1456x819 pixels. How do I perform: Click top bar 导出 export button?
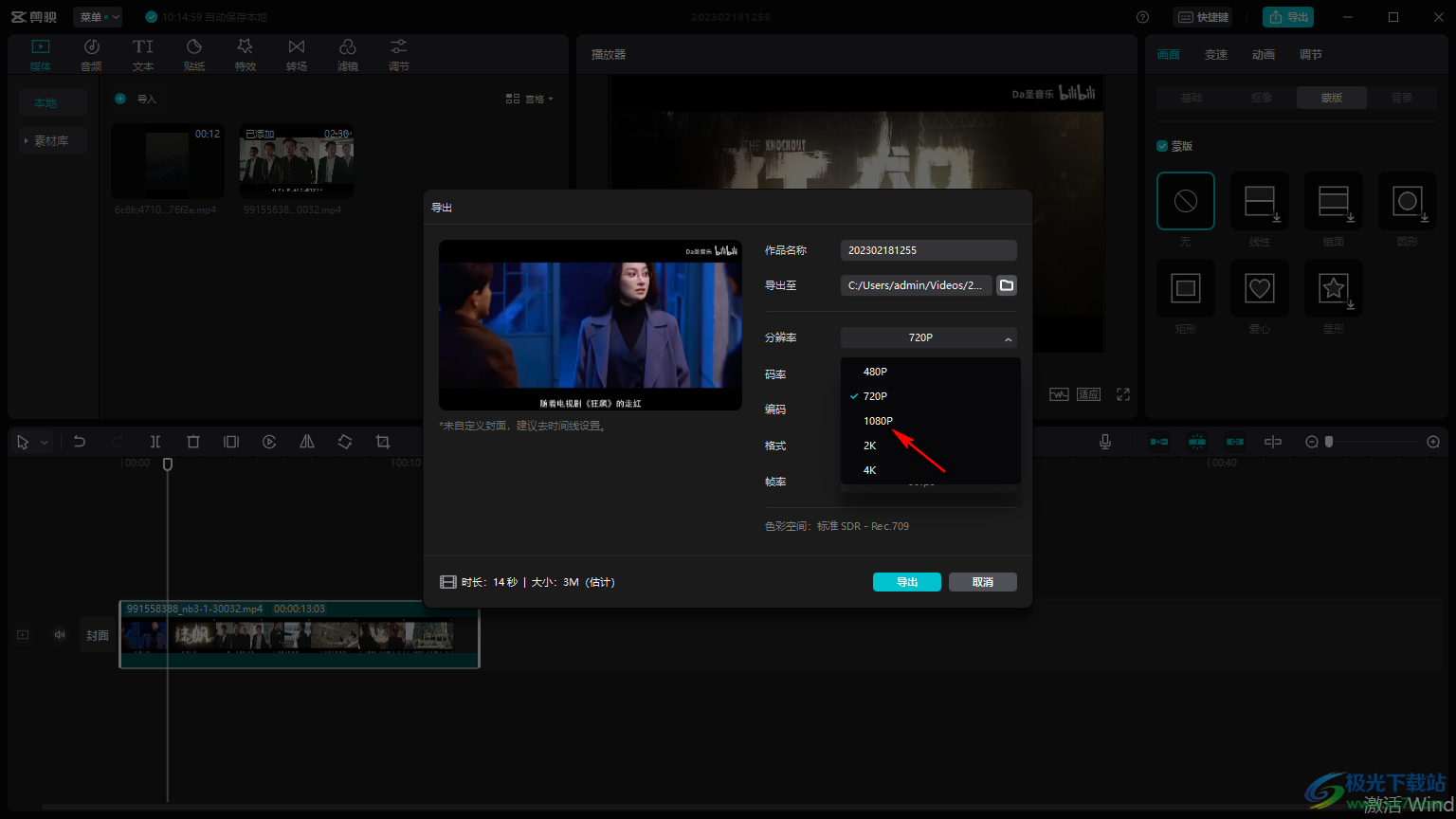click(x=1288, y=17)
